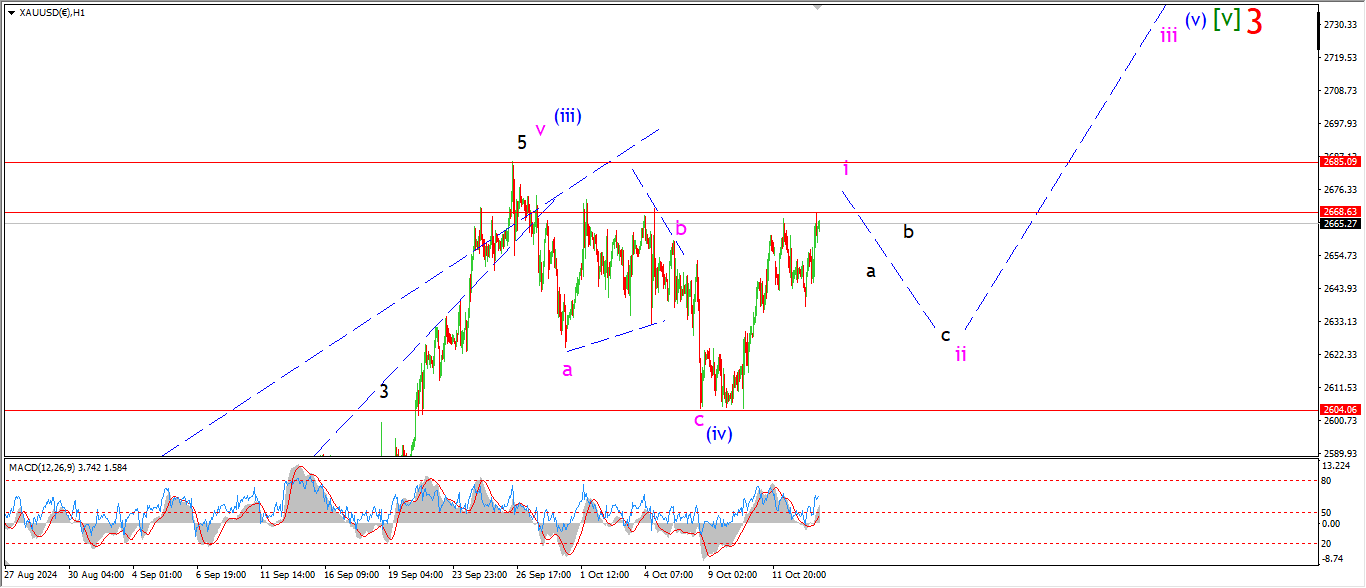Click the black 'c' projection label

pos(945,335)
